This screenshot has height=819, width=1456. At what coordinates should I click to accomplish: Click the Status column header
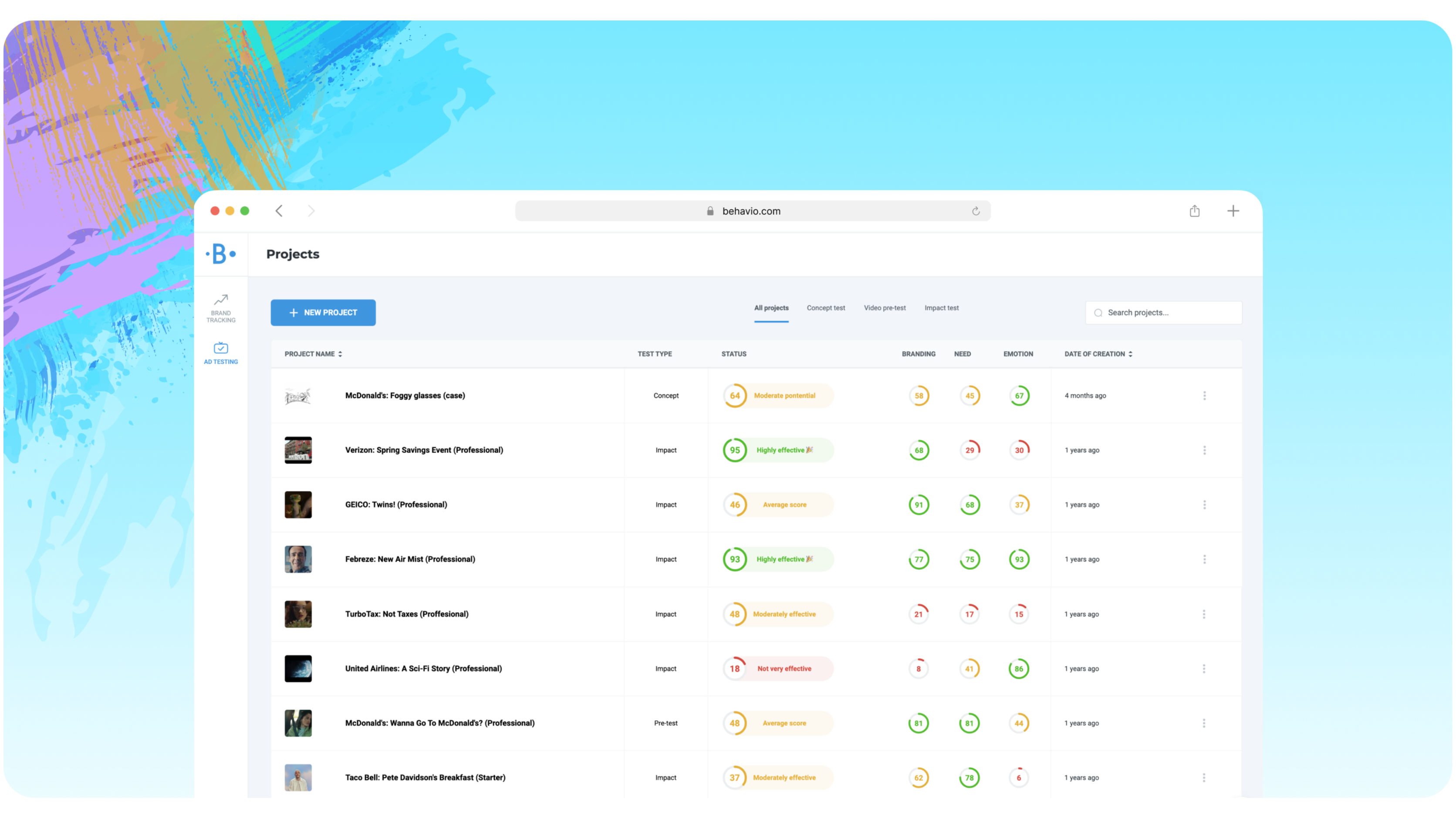[733, 354]
